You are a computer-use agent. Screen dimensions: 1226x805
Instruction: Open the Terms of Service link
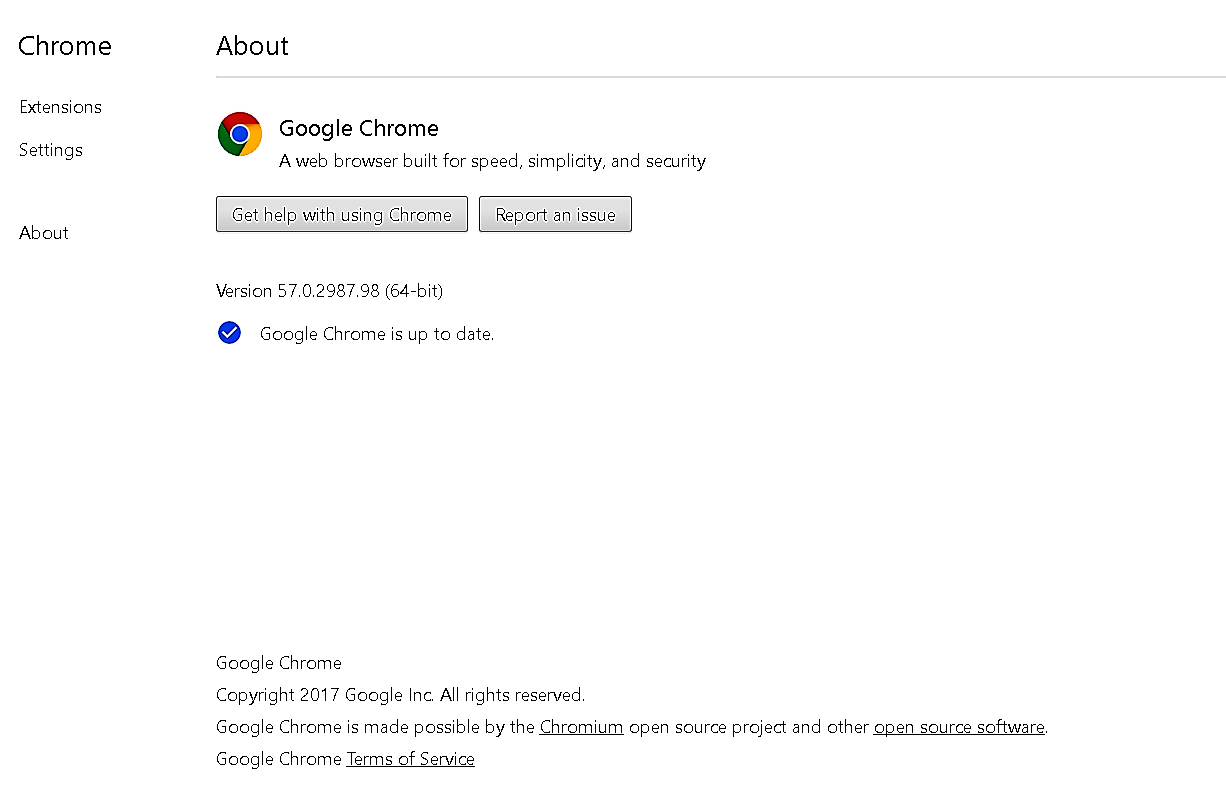pos(410,759)
